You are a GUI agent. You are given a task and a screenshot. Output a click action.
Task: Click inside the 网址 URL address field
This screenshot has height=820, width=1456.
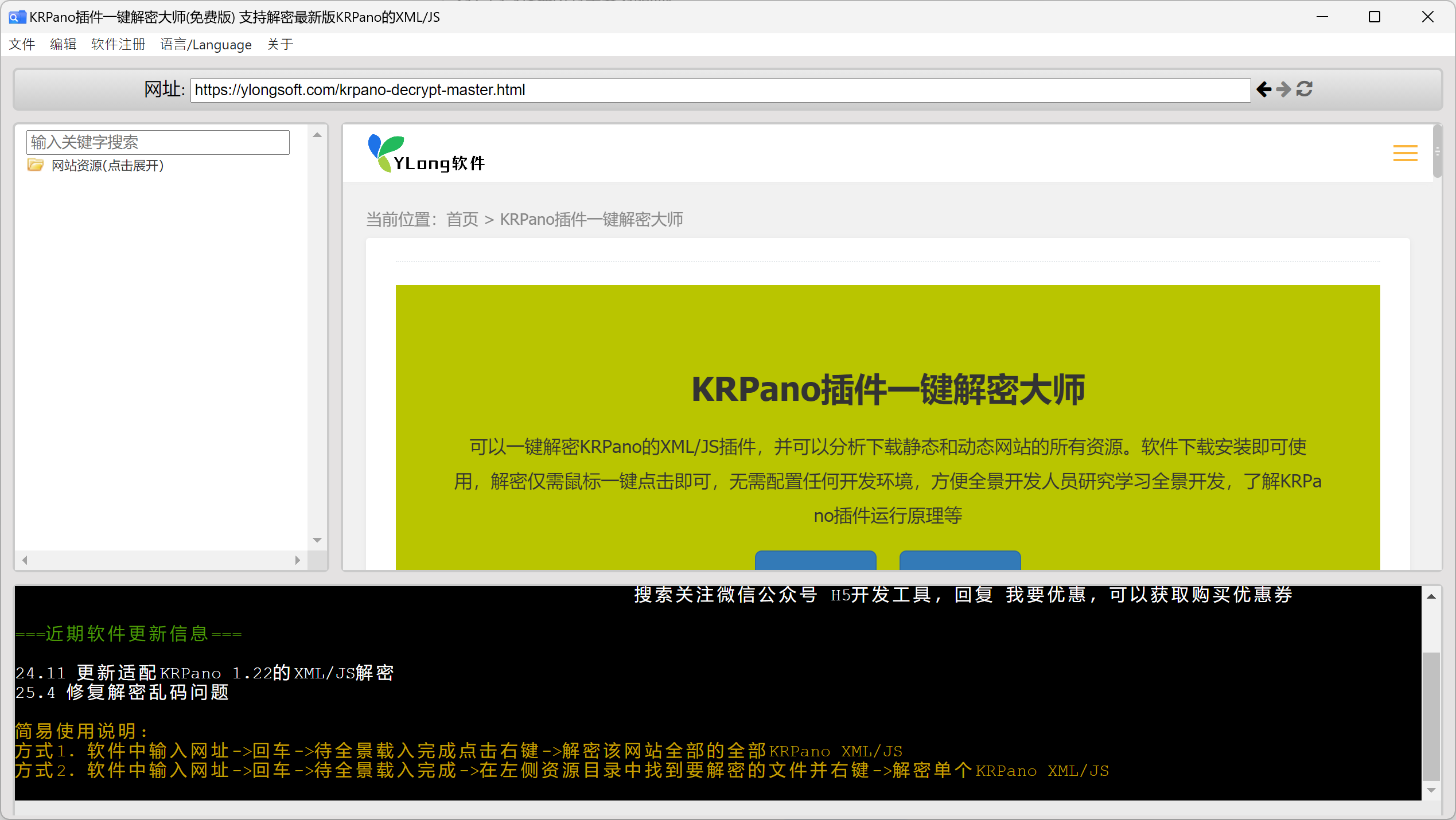(x=719, y=90)
